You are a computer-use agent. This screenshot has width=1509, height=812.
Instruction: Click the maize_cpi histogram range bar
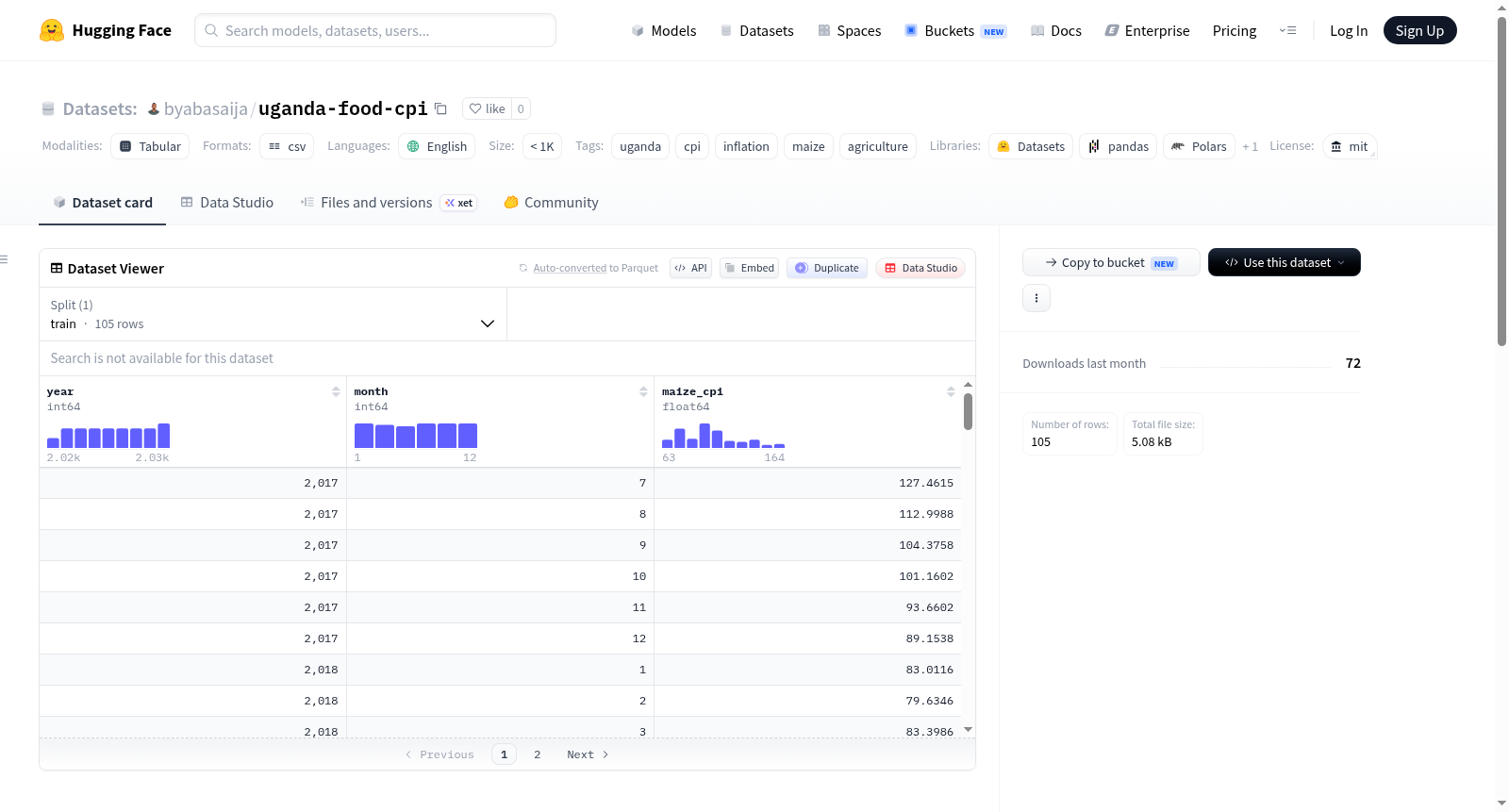click(x=723, y=436)
